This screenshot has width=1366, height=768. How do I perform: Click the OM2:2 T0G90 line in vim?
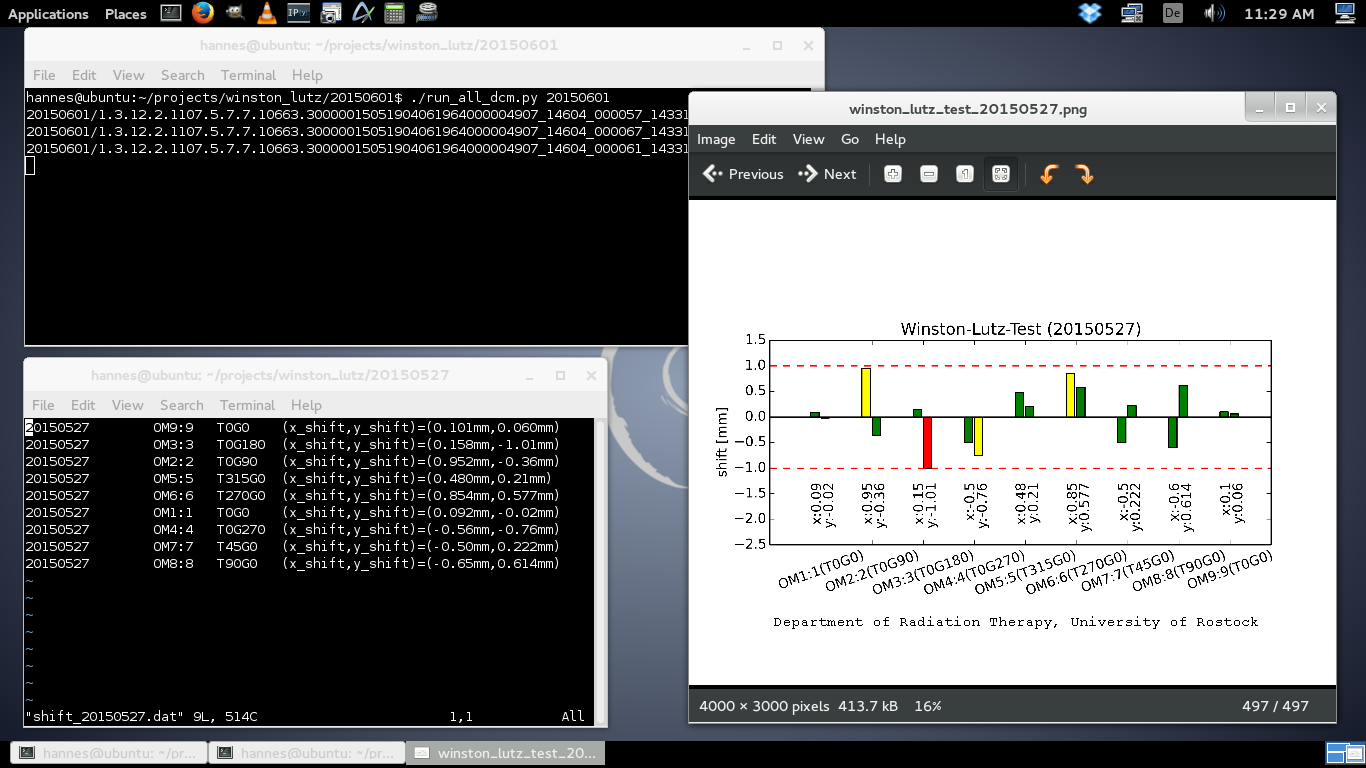292,462
